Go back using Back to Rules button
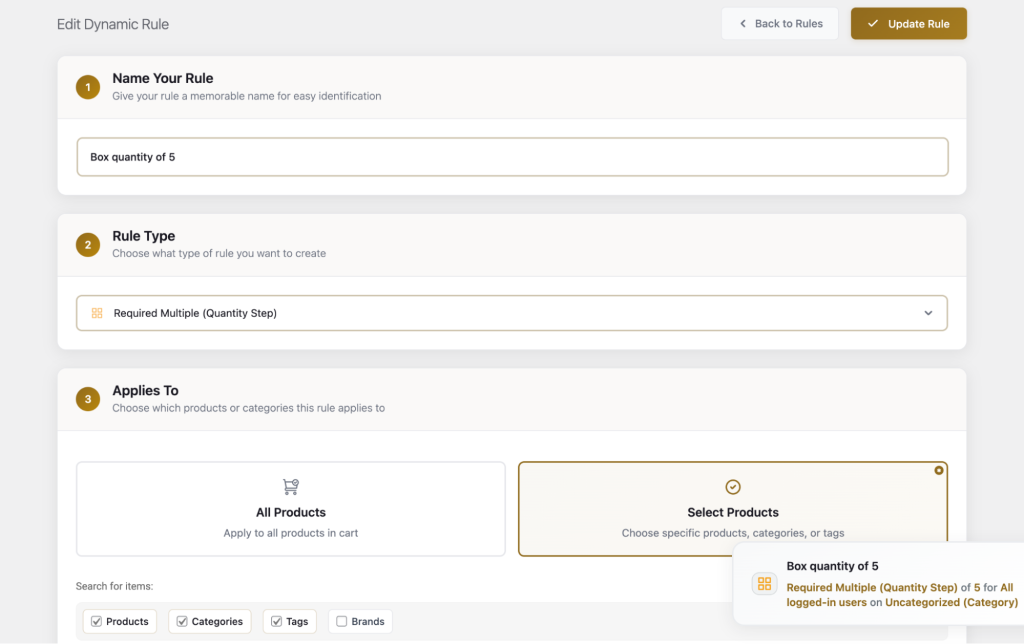This screenshot has height=644, width=1024. click(780, 24)
